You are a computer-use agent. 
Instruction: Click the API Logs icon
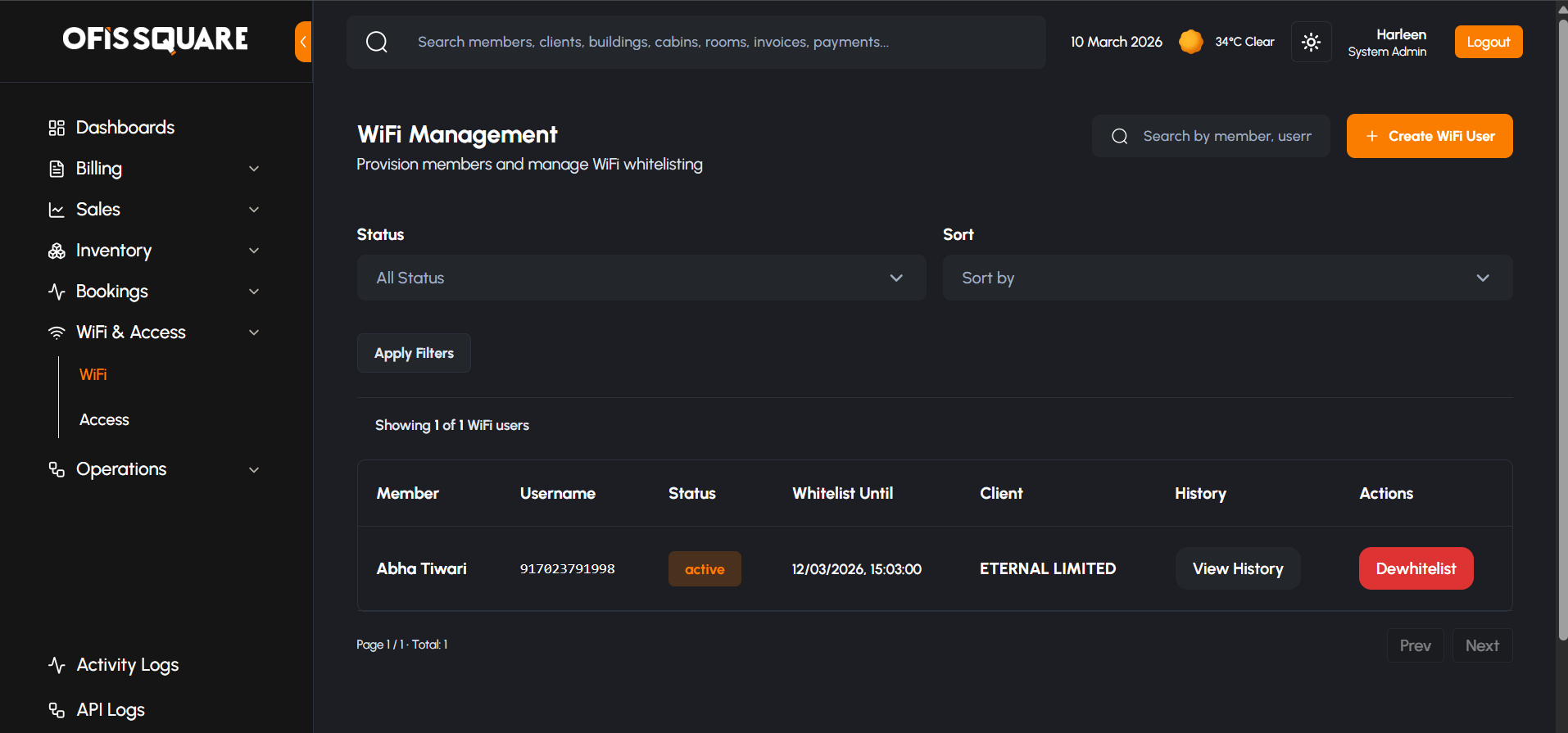(57, 710)
